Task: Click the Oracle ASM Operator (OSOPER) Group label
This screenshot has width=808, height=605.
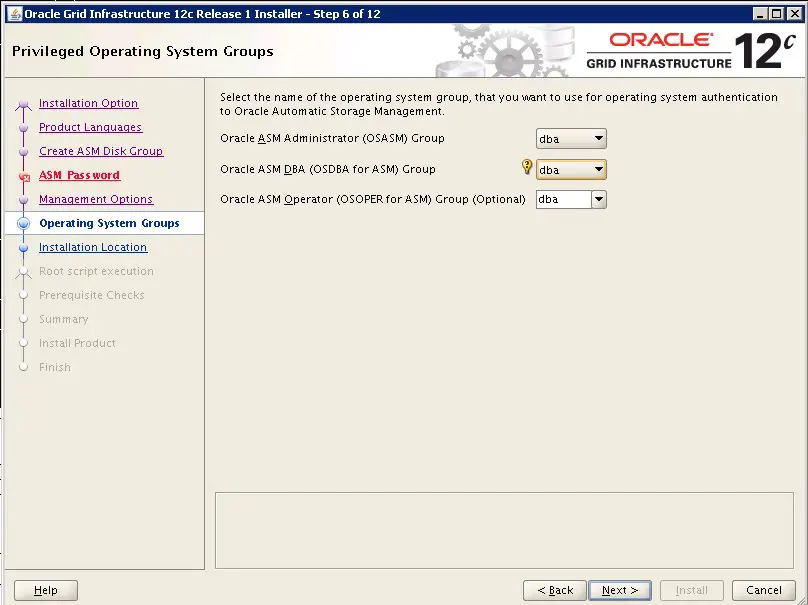Action: tap(373, 199)
